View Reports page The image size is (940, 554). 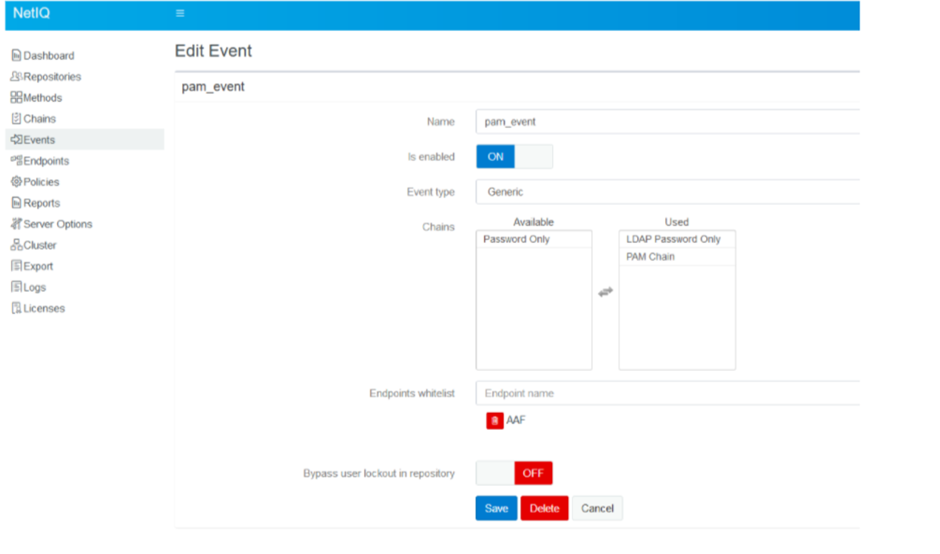(x=41, y=203)
